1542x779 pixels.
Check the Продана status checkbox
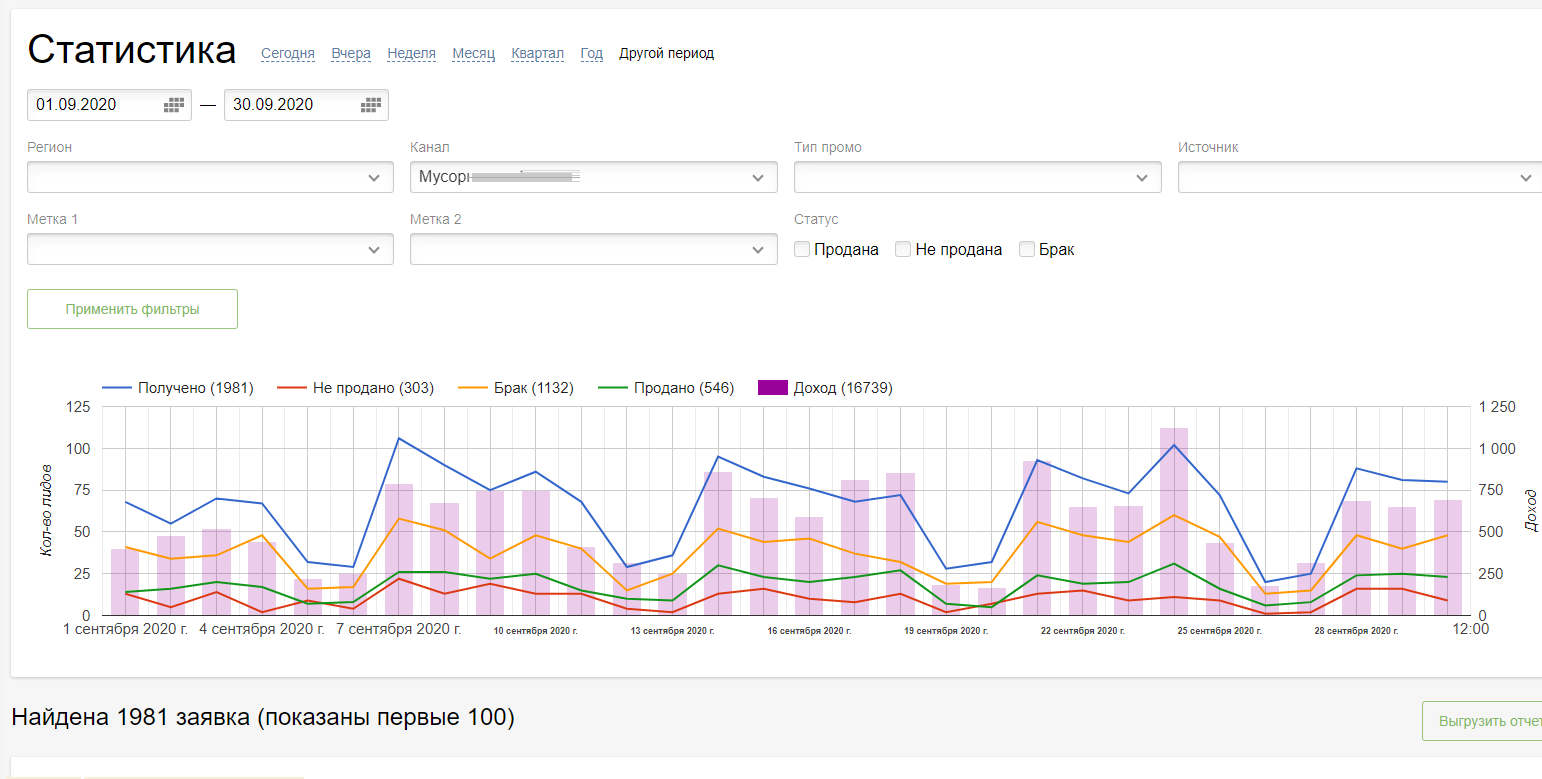click(802, 250)
